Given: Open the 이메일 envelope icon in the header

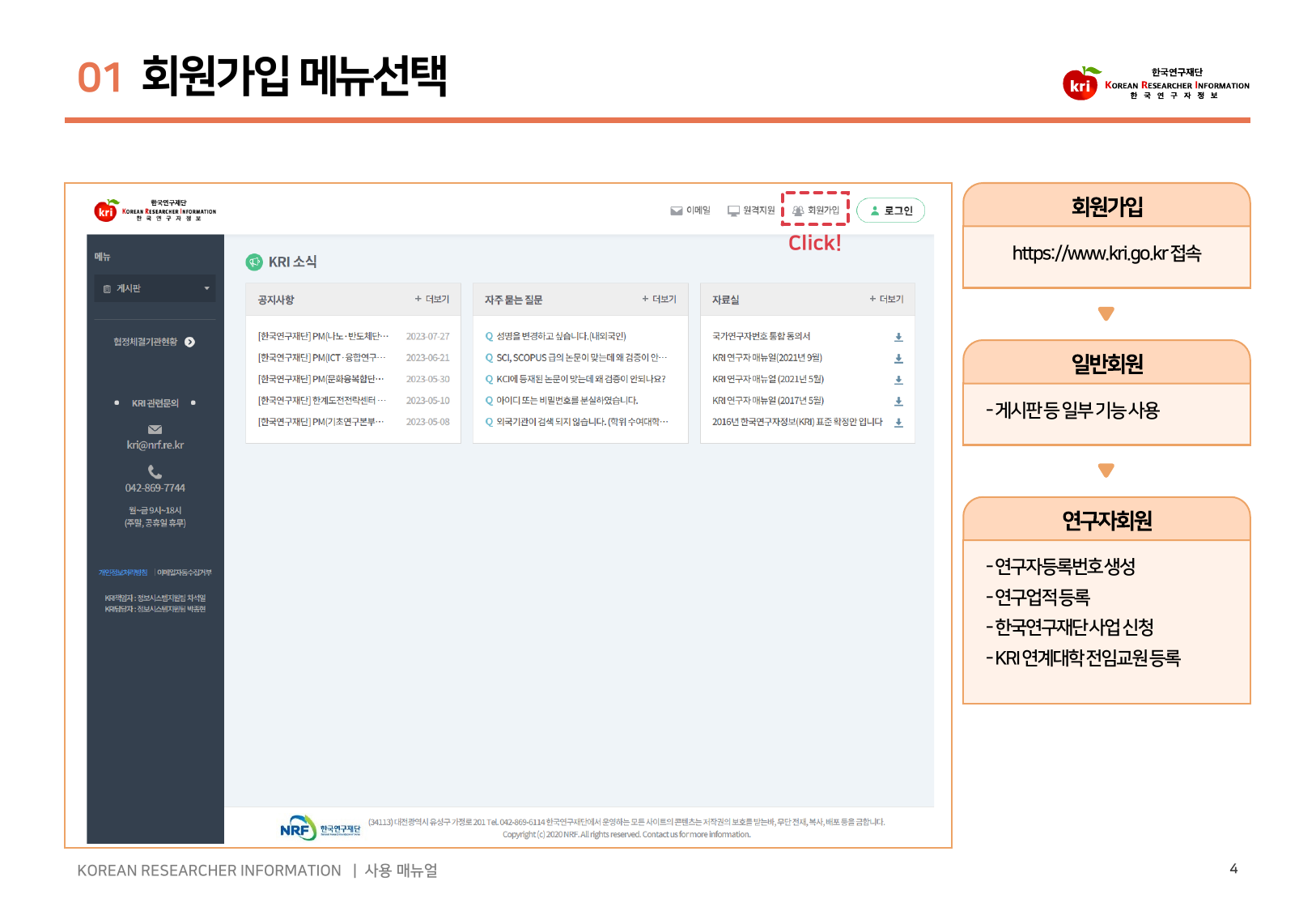Looking at the screenshot, I should tap(677, 211).
